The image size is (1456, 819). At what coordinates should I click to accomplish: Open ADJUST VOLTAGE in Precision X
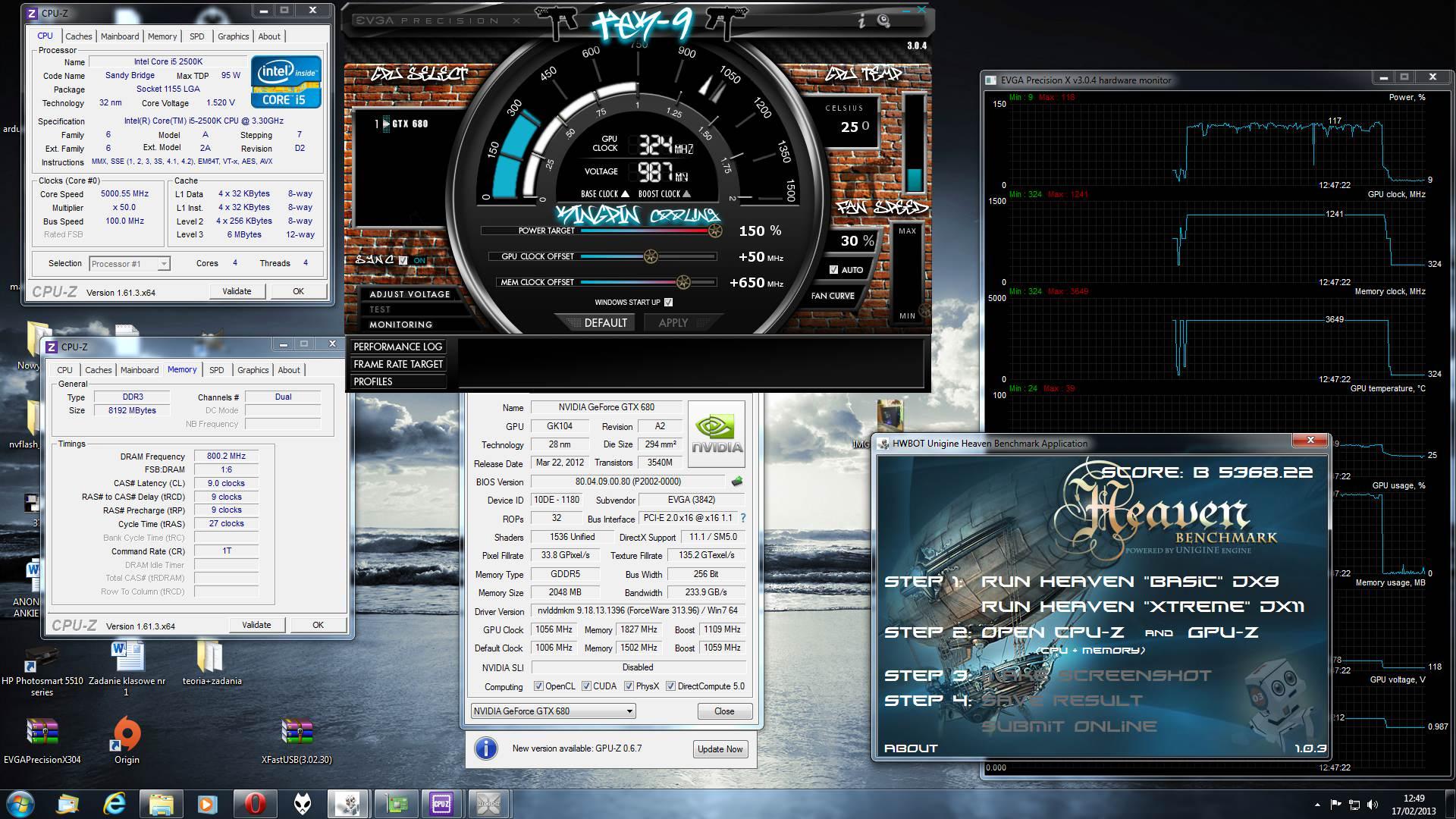coord(409,294)
